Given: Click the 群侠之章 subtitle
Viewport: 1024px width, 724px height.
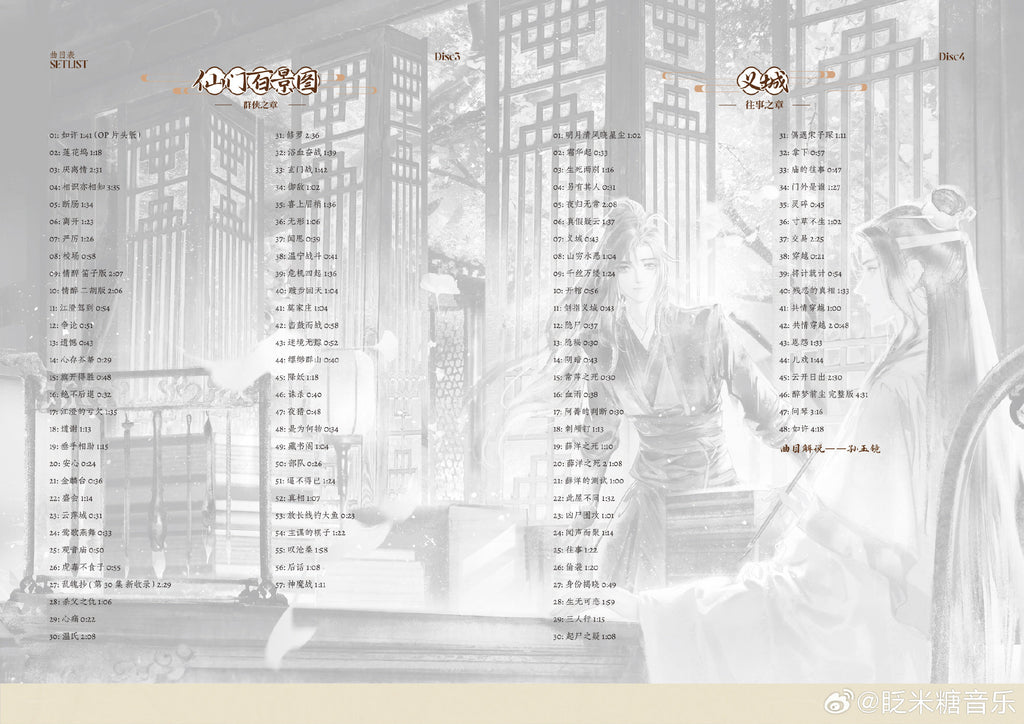Looking at the screenshot, I should 256,104.
